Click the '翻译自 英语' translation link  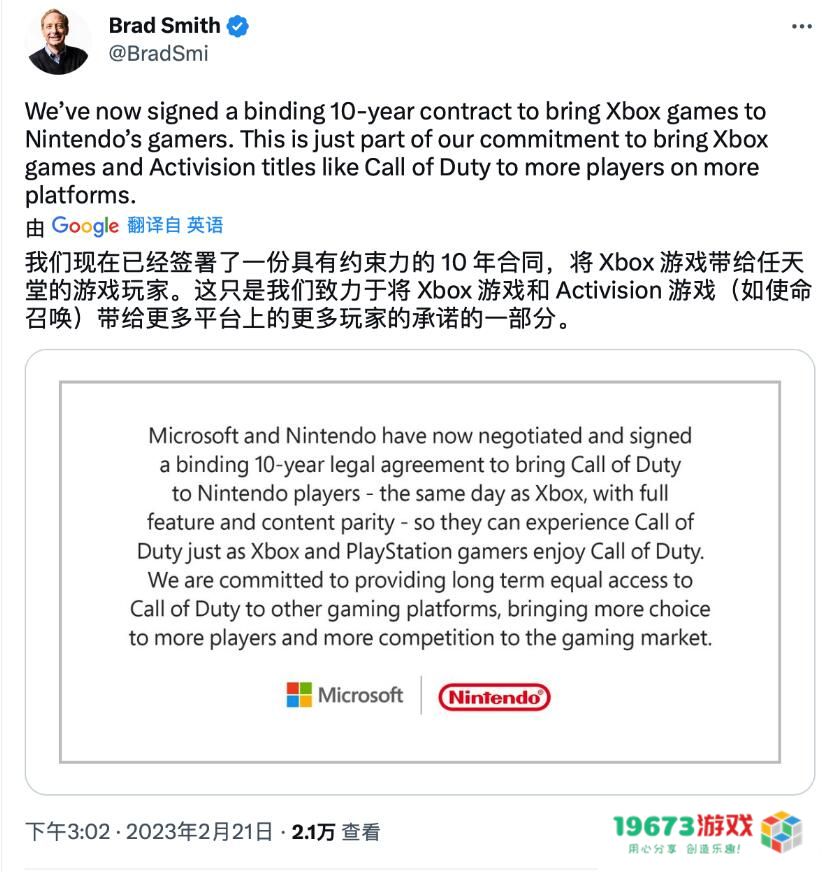[175, 226]
